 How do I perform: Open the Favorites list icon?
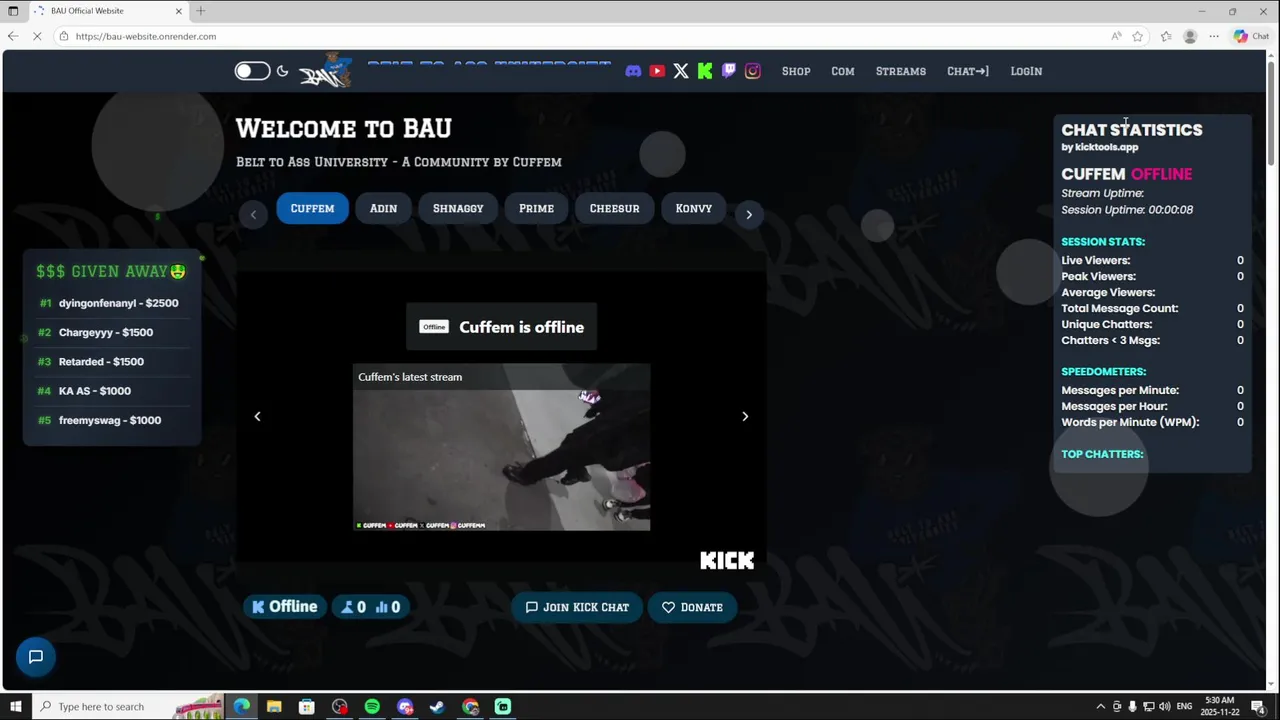pos(1166,36)
